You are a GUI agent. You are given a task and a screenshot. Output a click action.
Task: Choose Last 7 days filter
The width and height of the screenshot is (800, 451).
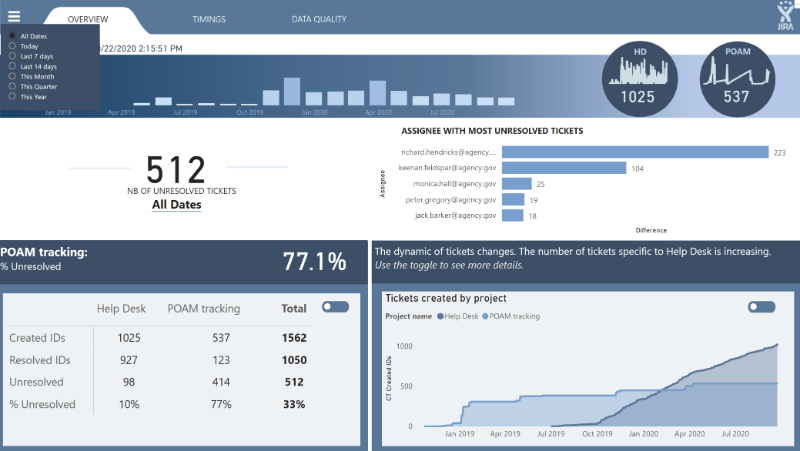[12, 56]
